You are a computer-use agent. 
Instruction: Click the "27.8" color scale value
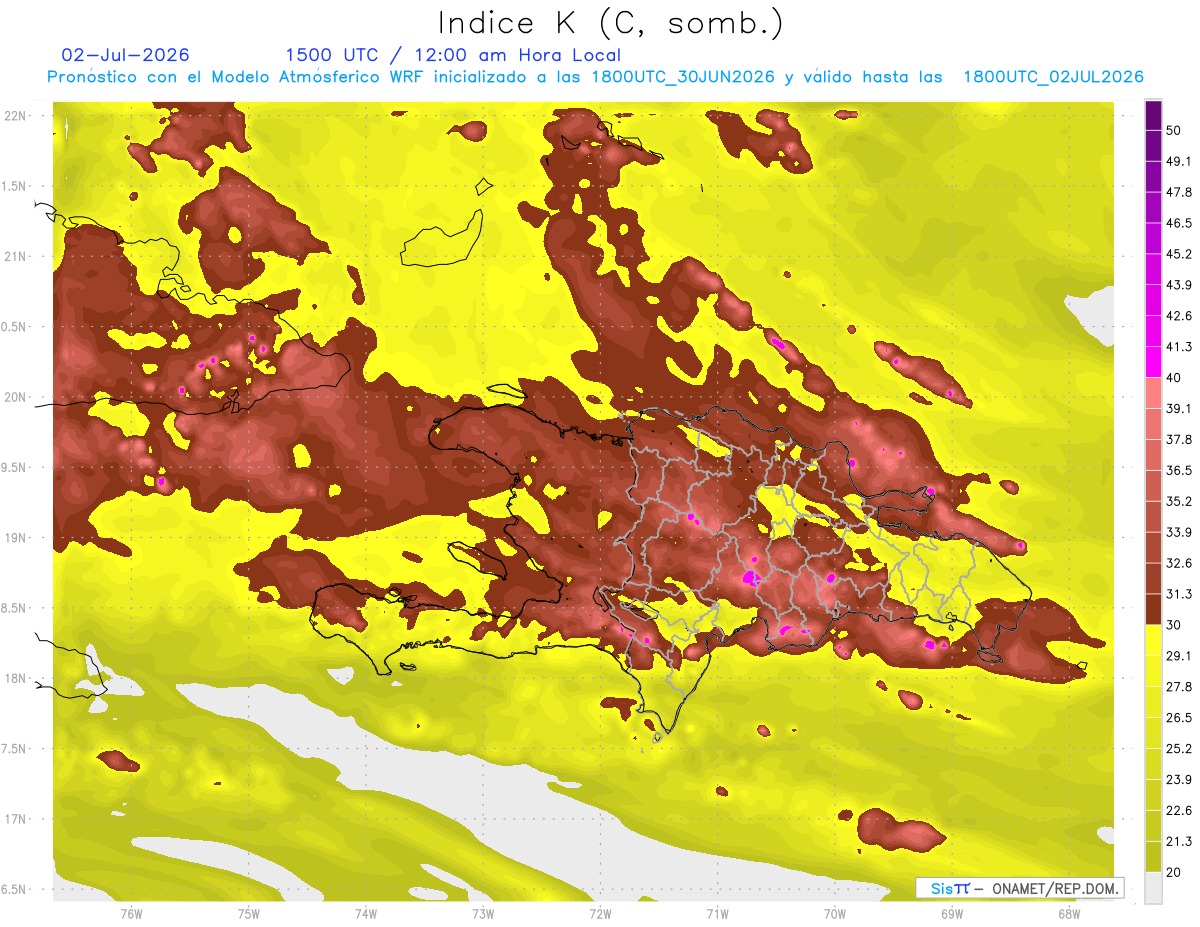tap(1179, 686)
